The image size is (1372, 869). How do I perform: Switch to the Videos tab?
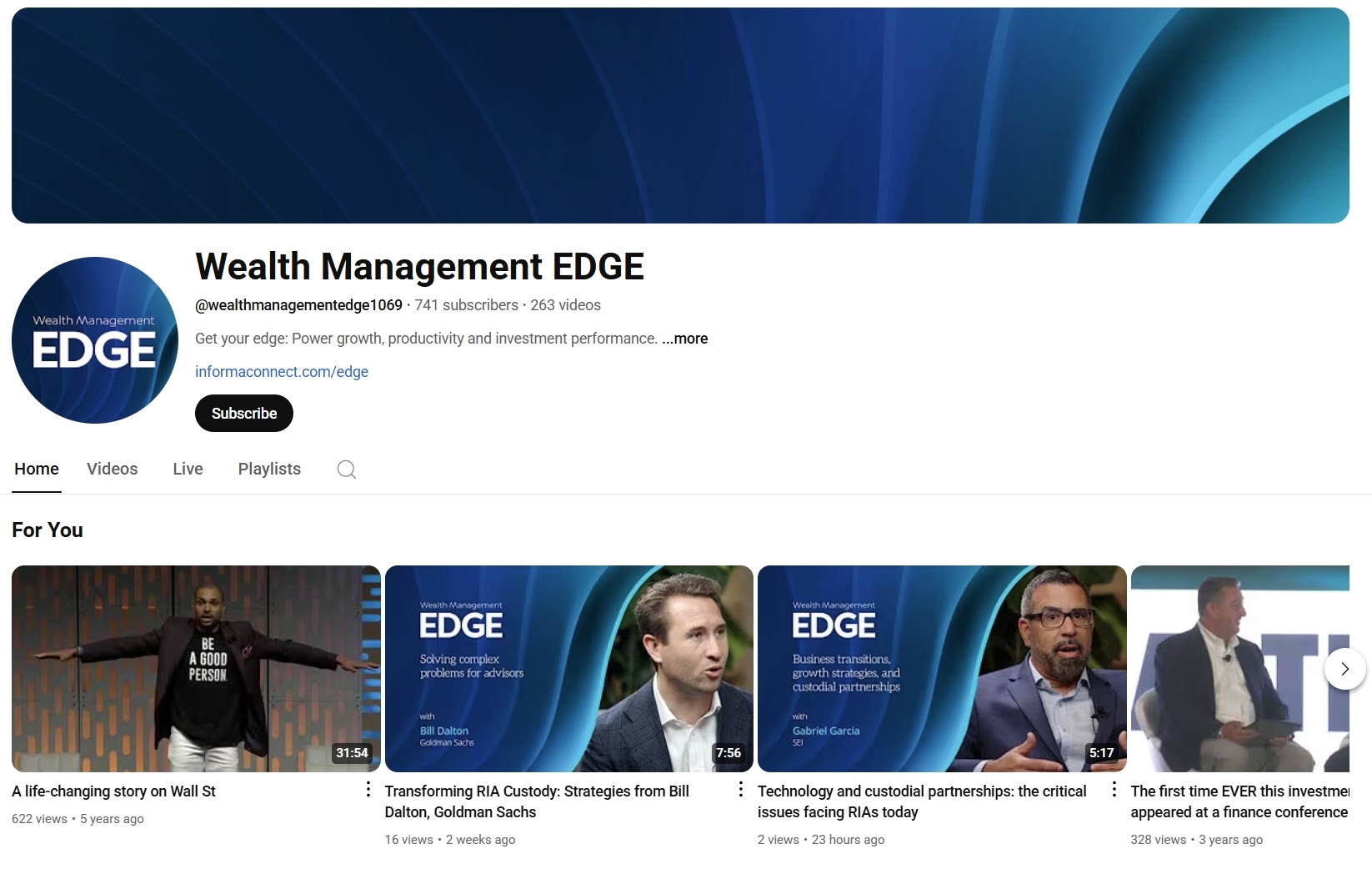pos(112,469)
